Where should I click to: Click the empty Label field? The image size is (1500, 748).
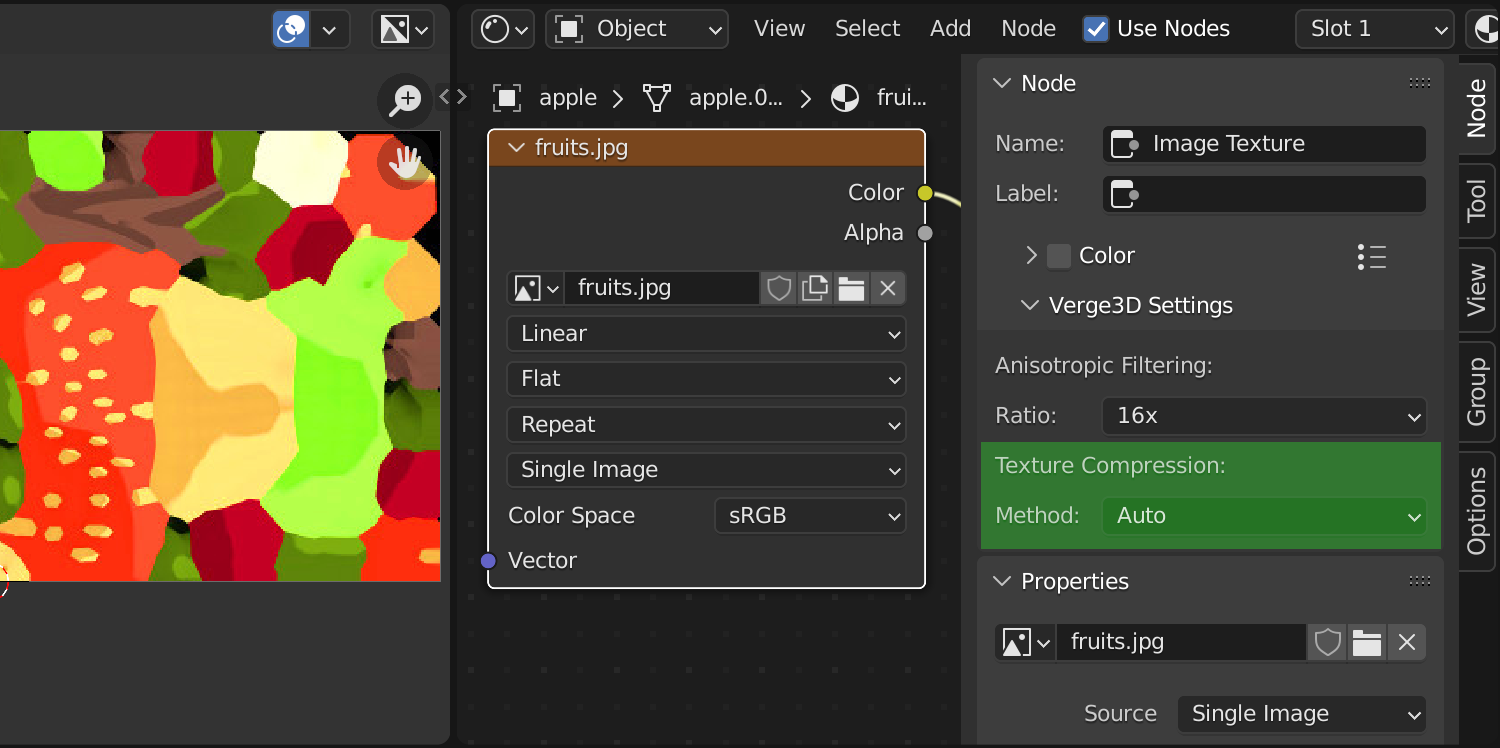pyautogui.click(x=1264, y=194)
